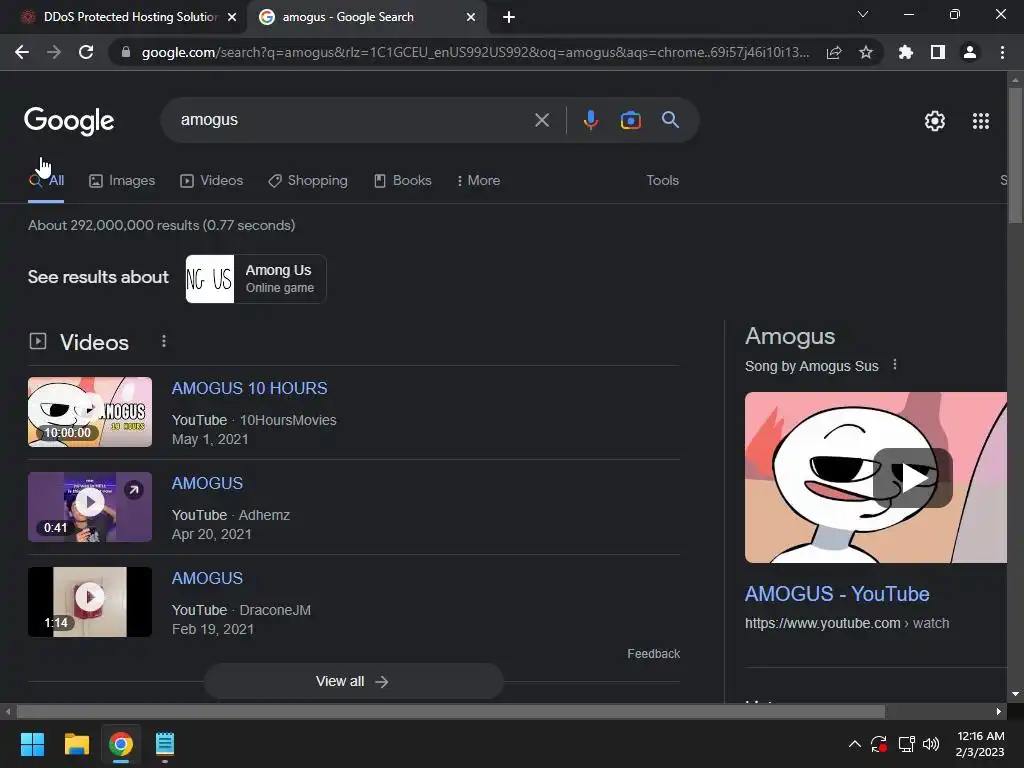Viewport: 1024px width, 768px height.
Task: Expand the More search categories menu
Action: pyautogui.click(x=479, y=180)
